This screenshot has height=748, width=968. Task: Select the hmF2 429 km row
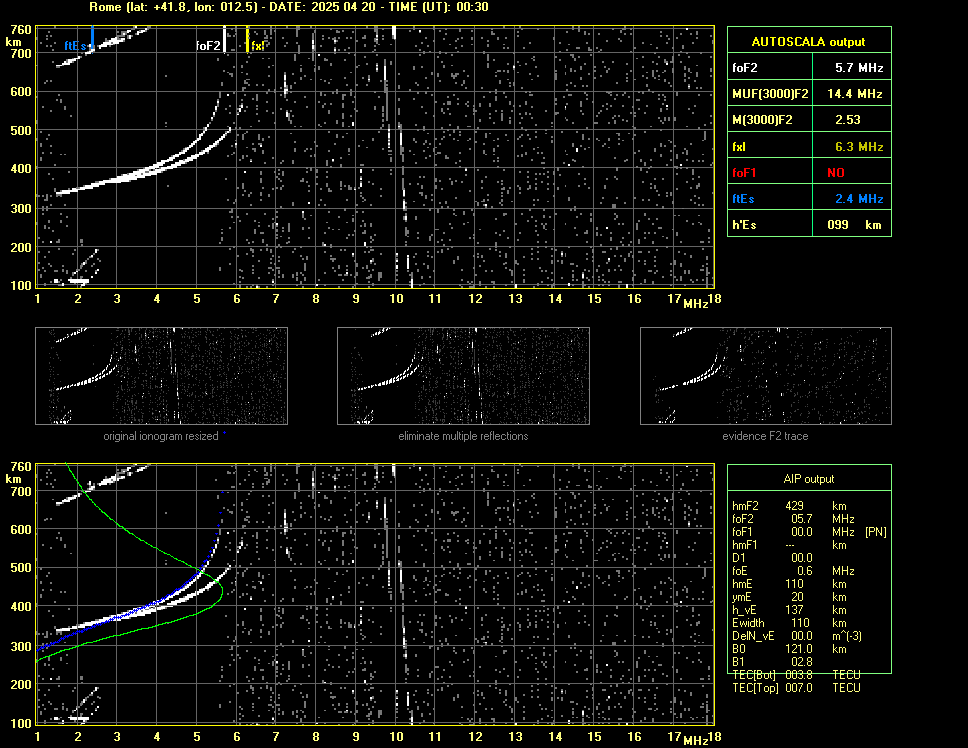[789, 506]
